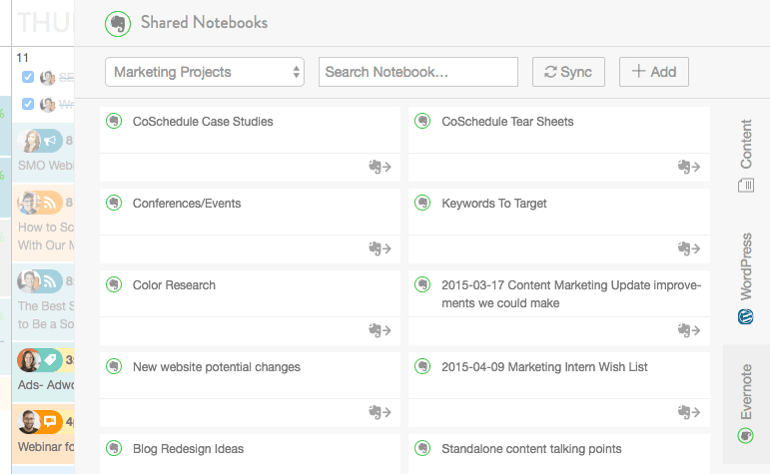Uncheck the second task checkbox under day 11
This screenshot has width=770, height=474.
pyautogui.click(x=28, y=104)
